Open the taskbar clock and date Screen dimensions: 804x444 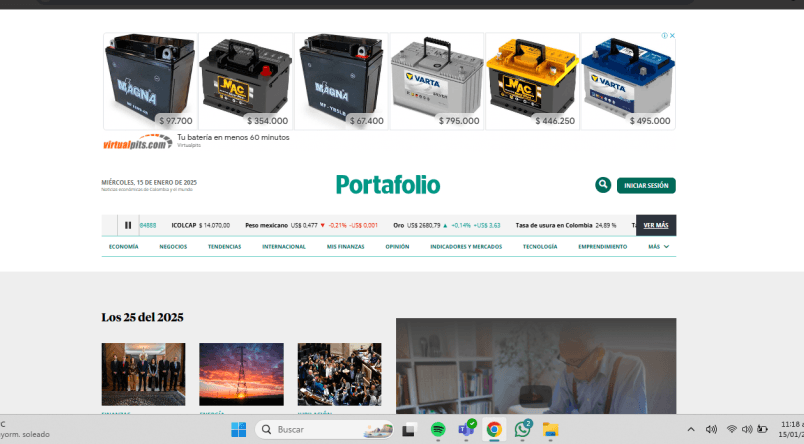(x=791, y=430)
